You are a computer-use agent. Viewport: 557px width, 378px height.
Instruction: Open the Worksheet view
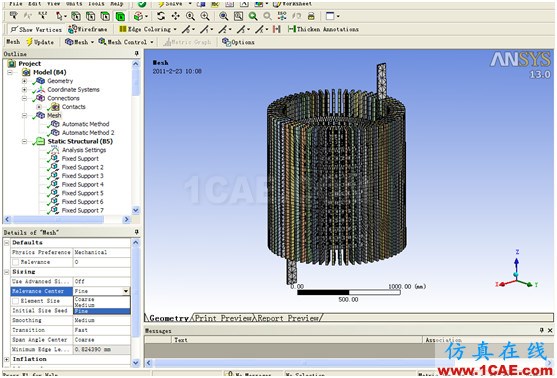click(x=292, y=4)
